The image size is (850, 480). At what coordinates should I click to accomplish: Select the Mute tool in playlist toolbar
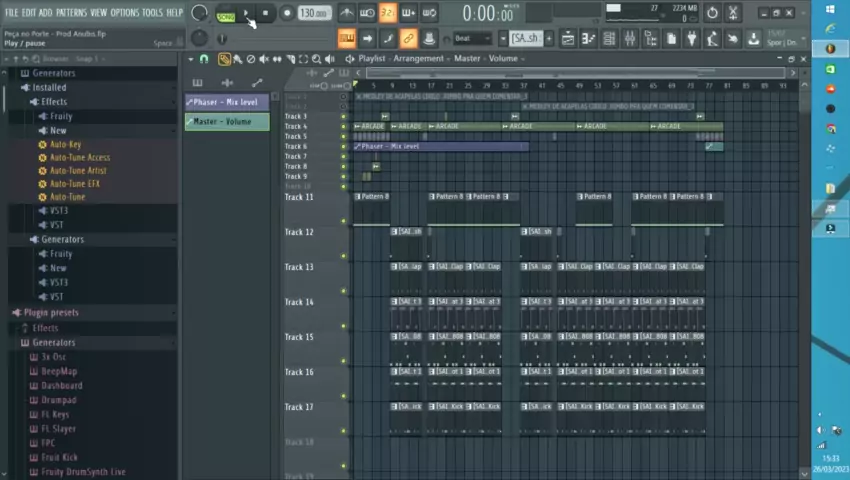pyautogui.click(x=262, y=59)
